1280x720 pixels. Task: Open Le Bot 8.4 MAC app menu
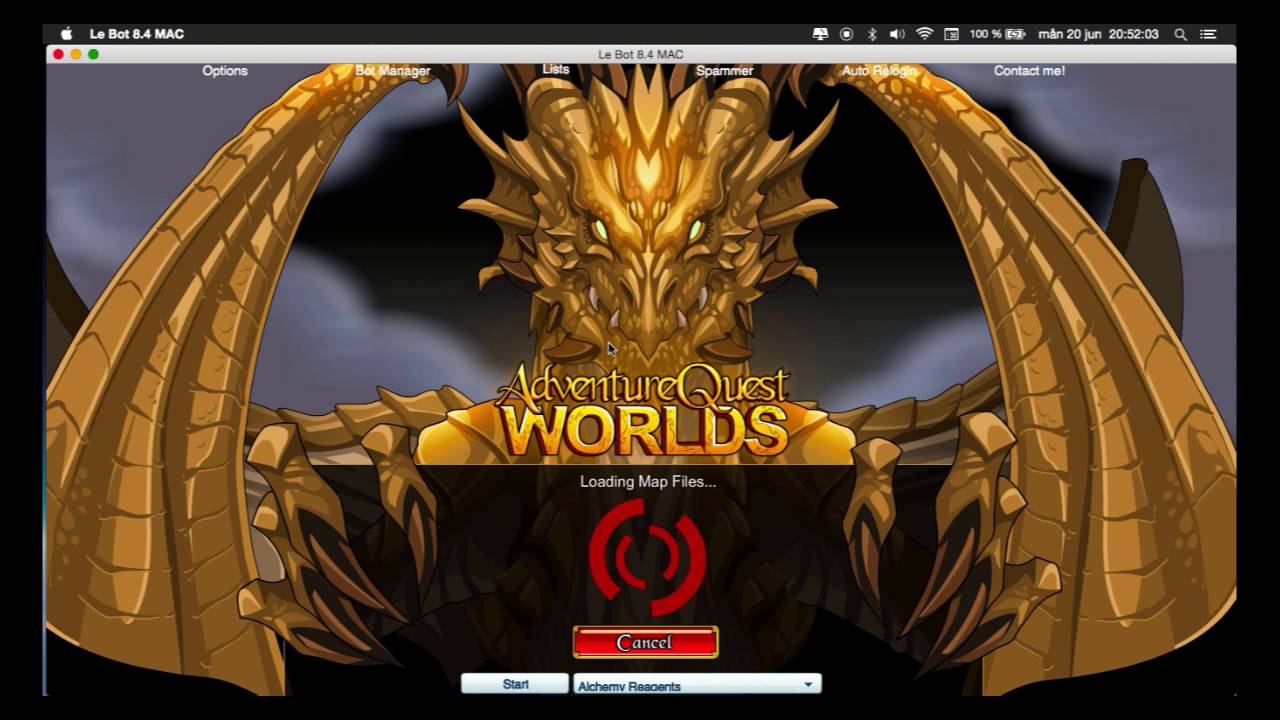[x=137, y=34]
